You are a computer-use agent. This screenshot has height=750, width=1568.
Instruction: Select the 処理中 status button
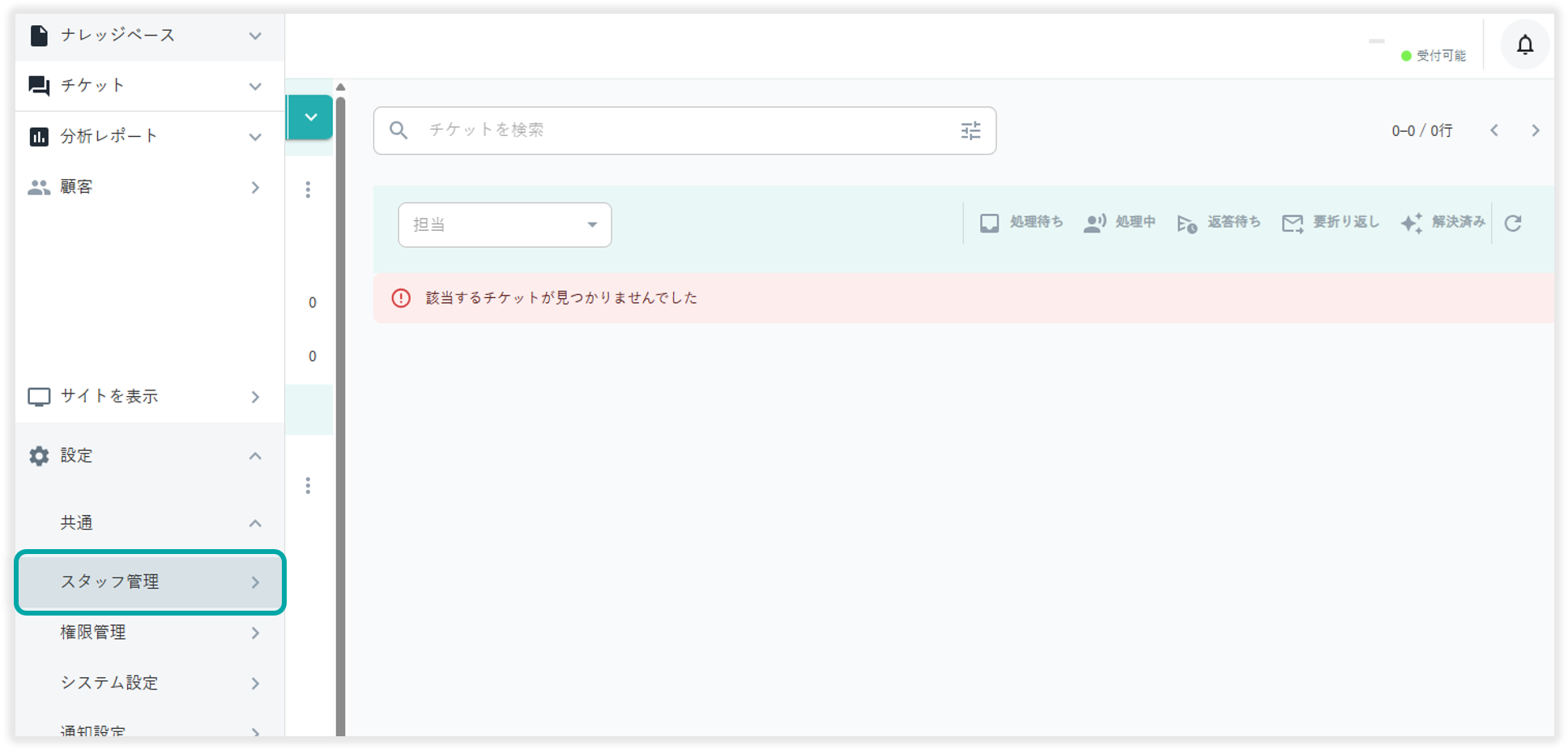(1119, 223)
